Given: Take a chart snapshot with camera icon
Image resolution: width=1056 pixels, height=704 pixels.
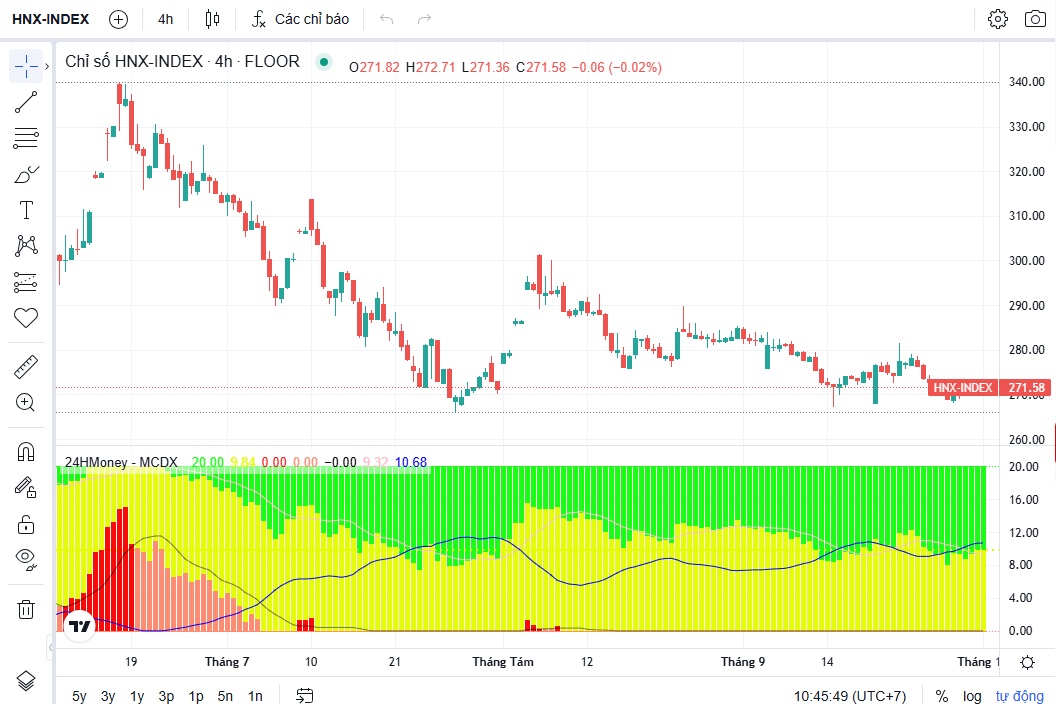Looking at the screenshot, I should click(x=1035, y=19).
